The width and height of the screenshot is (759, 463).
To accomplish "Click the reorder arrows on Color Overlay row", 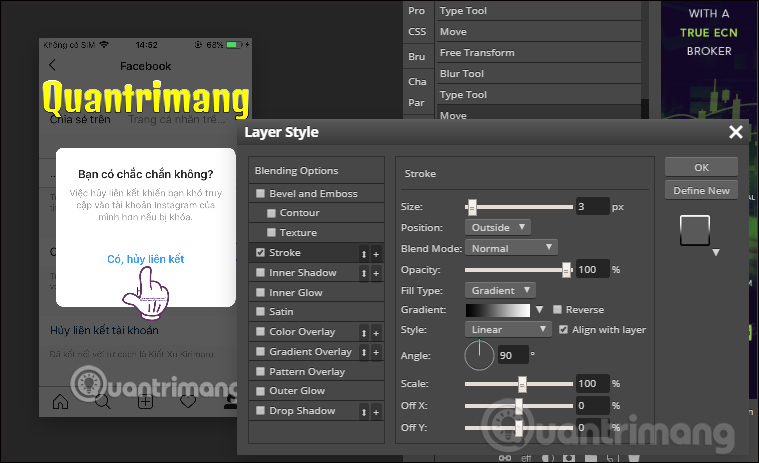I will 364,333.
